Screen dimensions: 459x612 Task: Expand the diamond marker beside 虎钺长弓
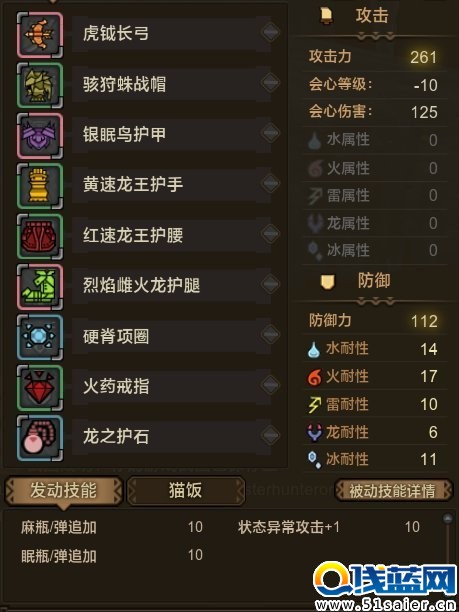(x=270, y=32)
